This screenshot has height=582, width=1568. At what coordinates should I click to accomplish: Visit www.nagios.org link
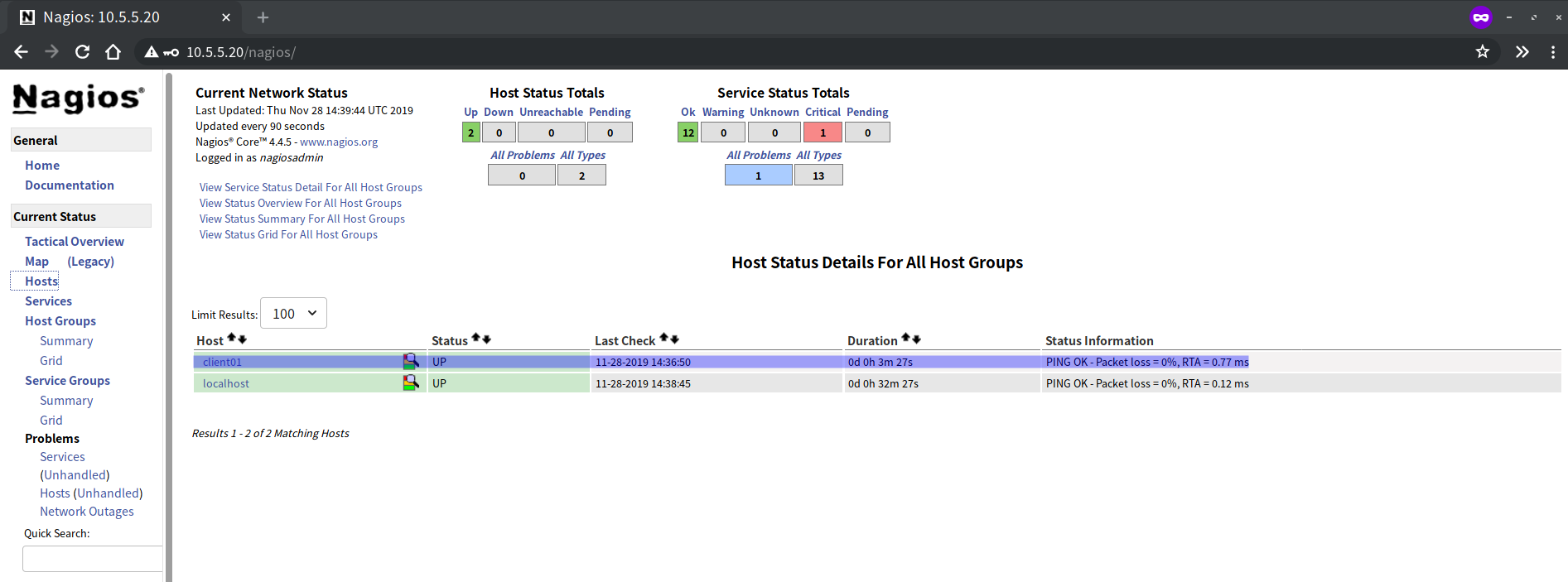click(x=339, y=142)
